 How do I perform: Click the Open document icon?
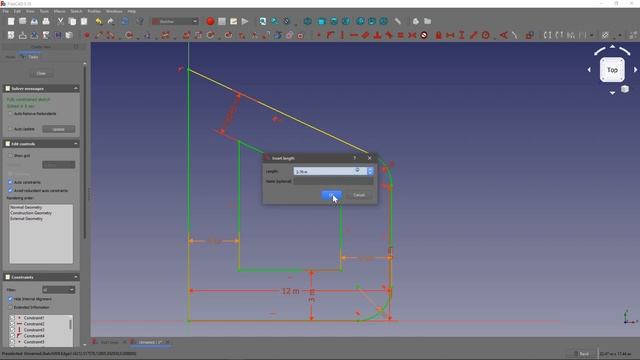pyautogui.click(x=22, y=21)
